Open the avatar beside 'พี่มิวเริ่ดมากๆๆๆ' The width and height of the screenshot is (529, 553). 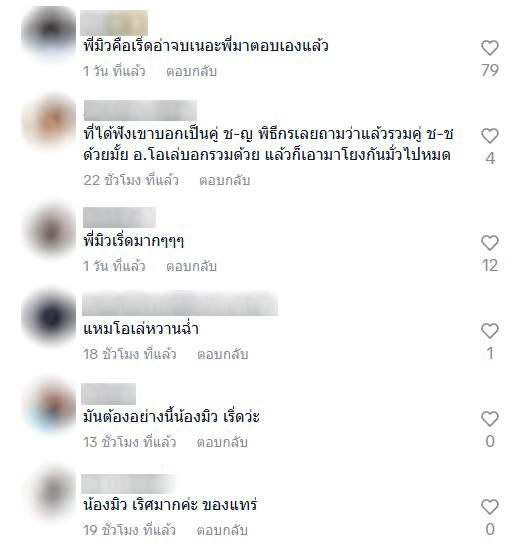point(49,229)
